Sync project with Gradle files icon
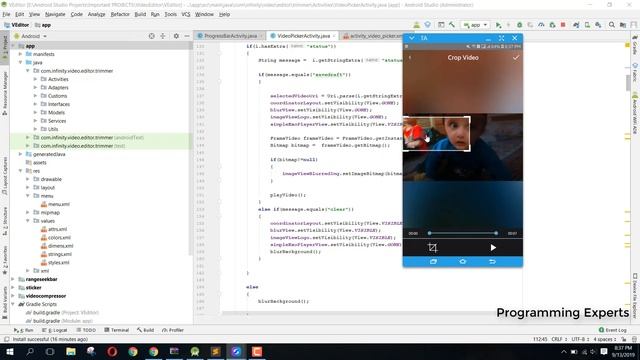Image resolution: width=640 pixels, height=360 pixels. pos(576,25)
